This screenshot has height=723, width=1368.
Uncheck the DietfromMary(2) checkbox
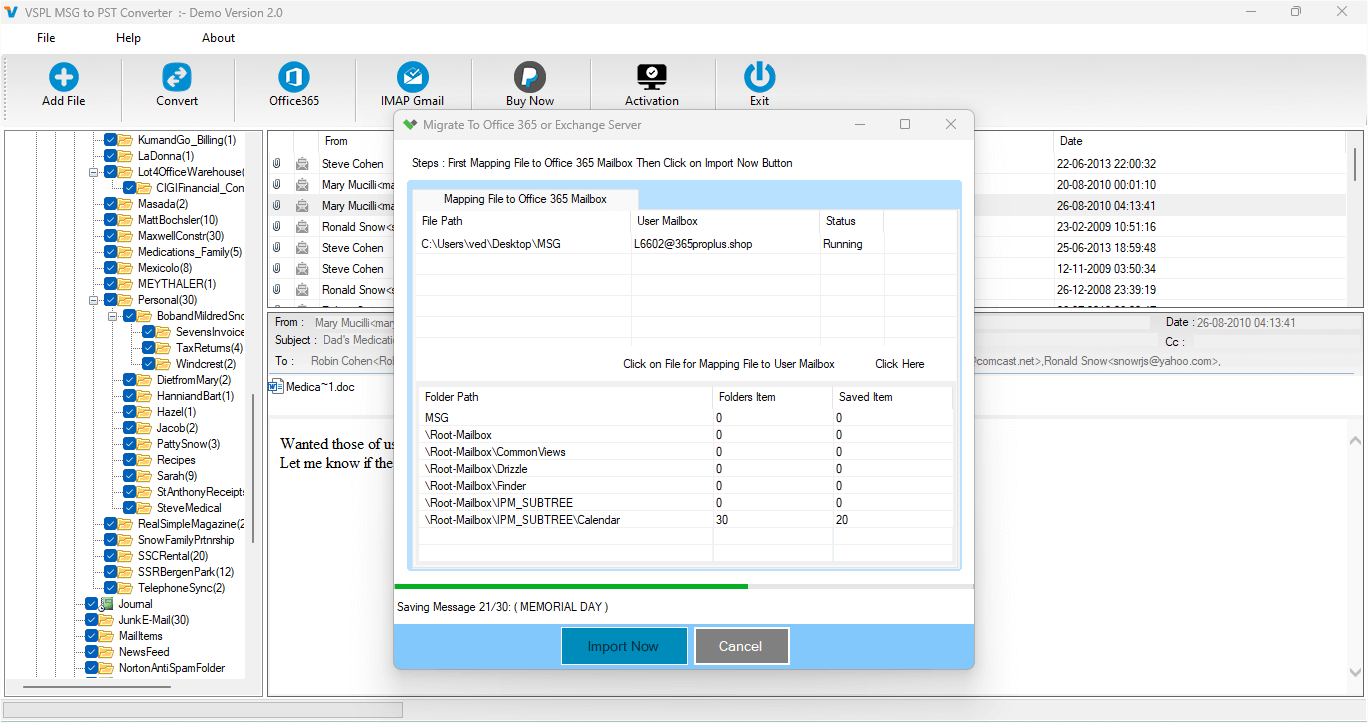click(x=130, y=380)
